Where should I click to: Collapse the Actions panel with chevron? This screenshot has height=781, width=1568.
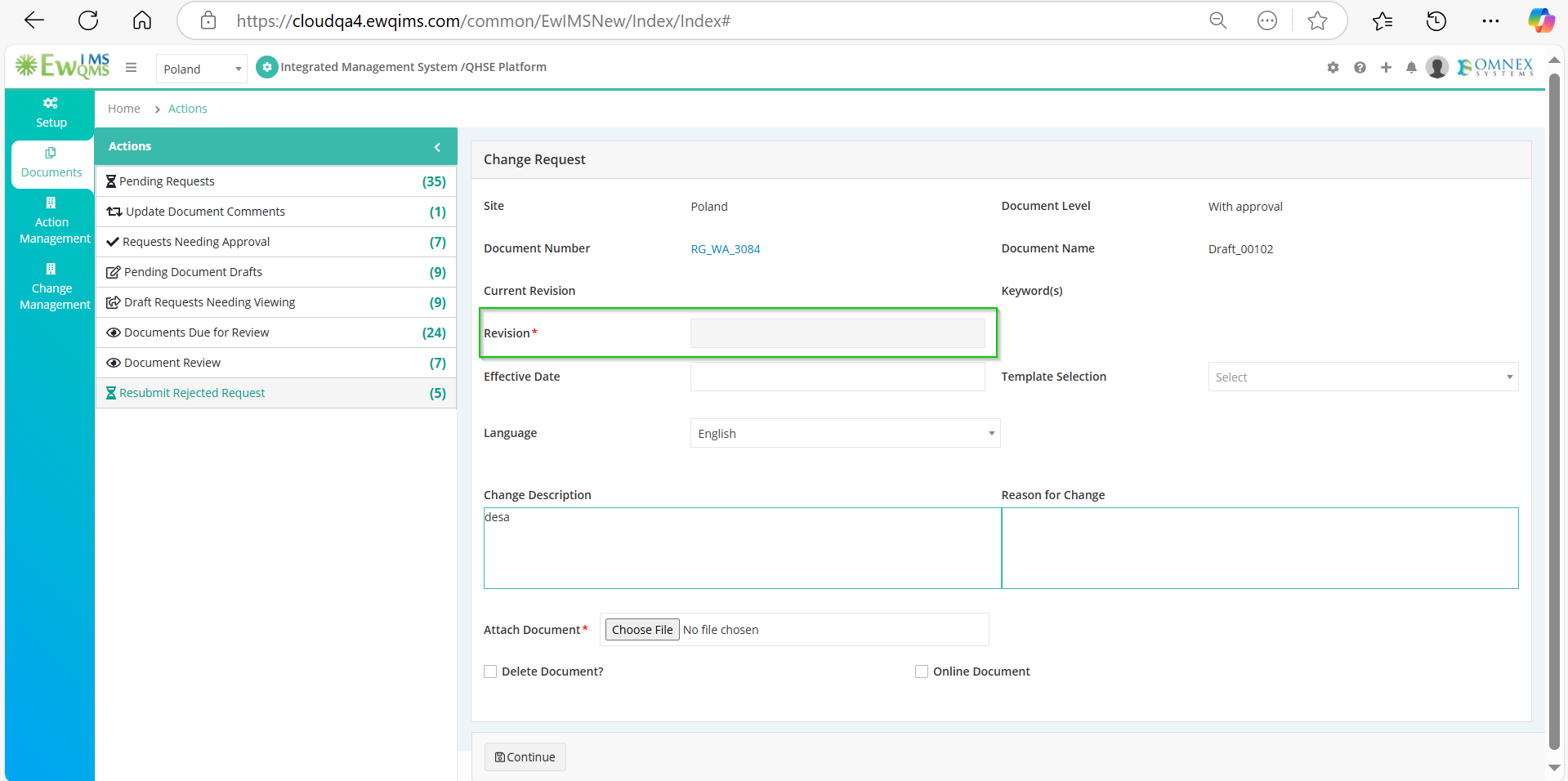point(437,147)
